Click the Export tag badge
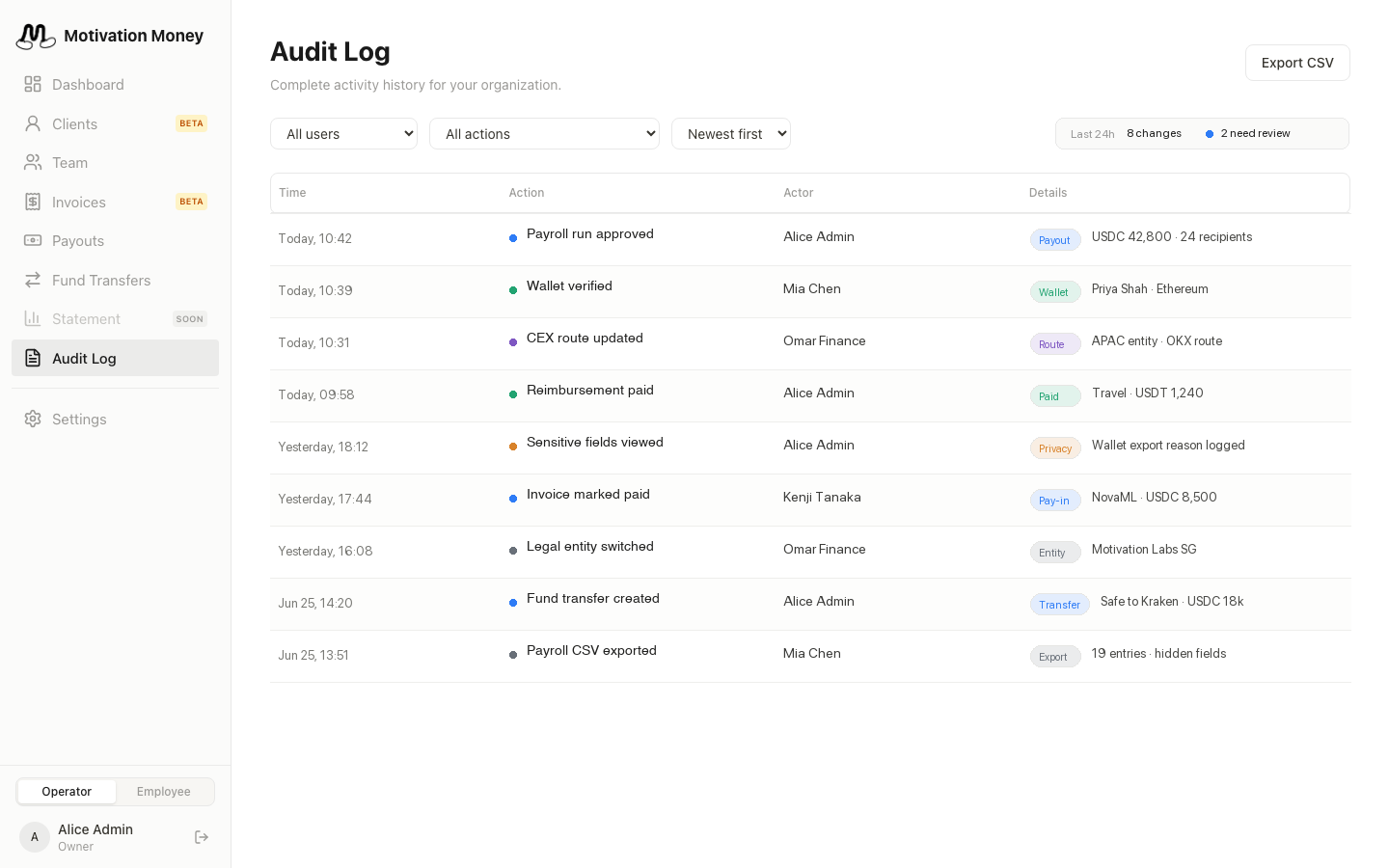1389x868 pixels. [x=1054, y=657]
